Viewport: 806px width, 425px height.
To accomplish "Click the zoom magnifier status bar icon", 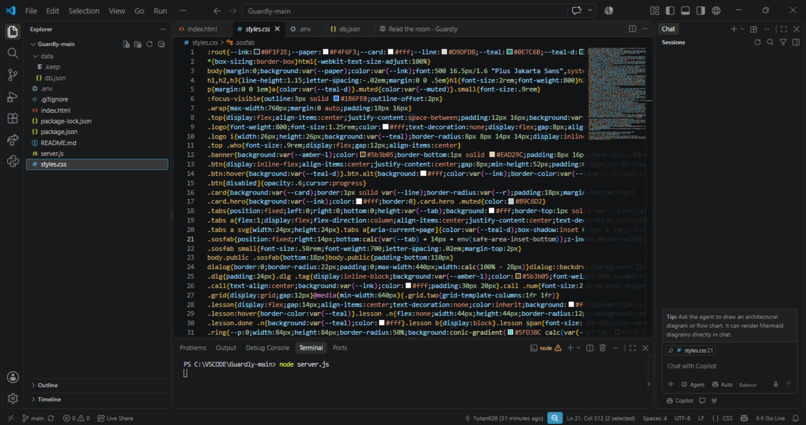I will 555,418.
